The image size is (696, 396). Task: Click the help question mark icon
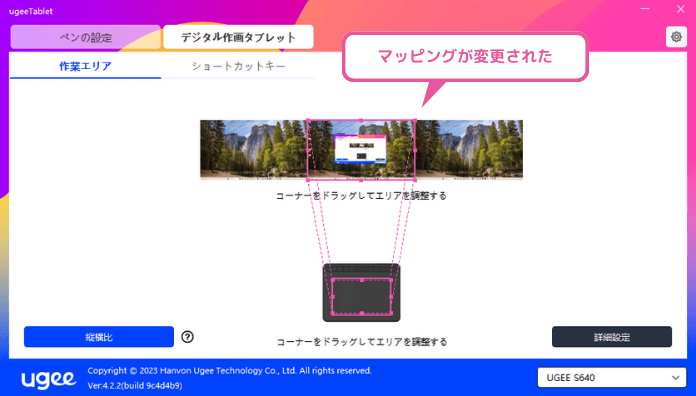(187, 337)
